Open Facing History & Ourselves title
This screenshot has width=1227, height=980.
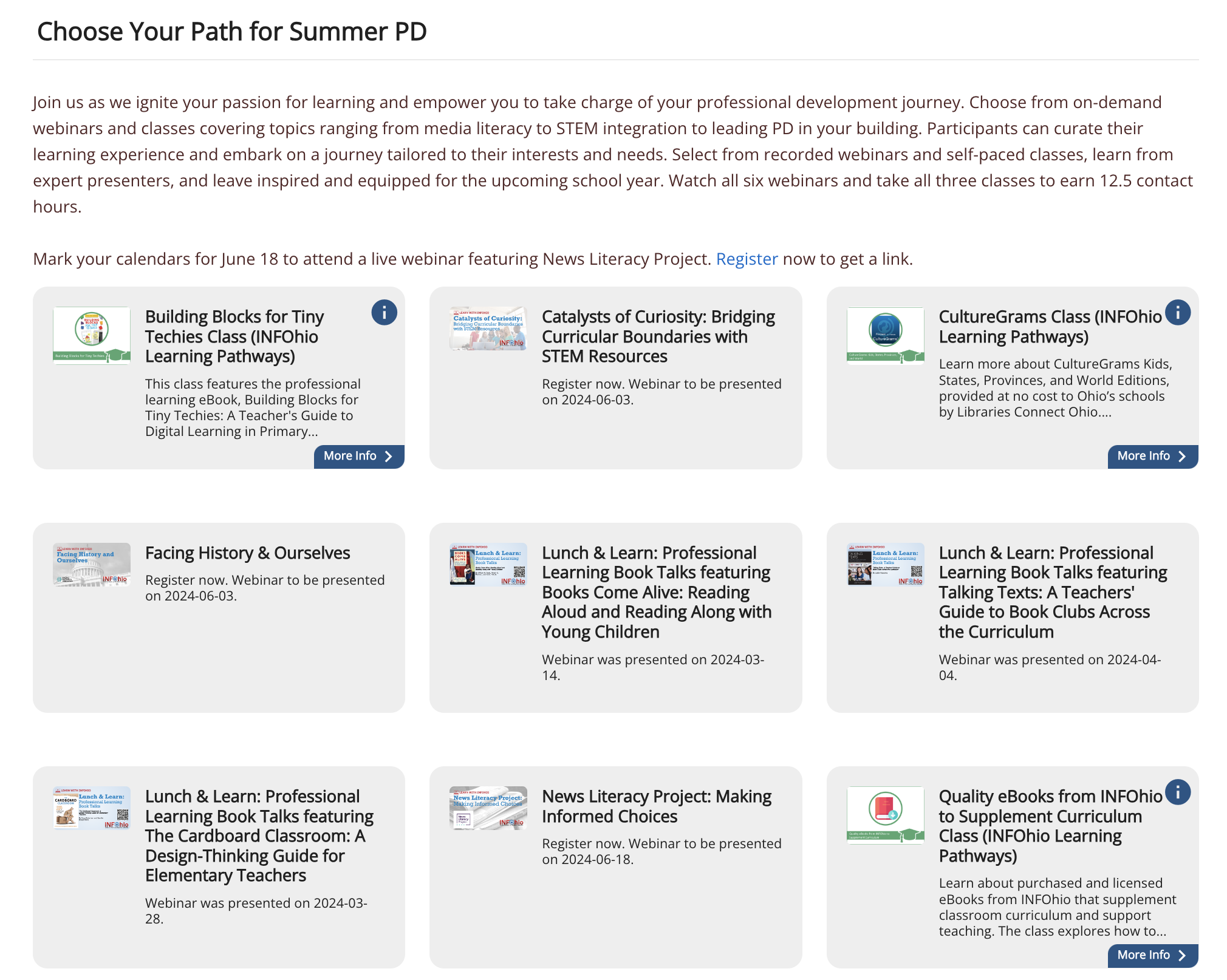click(247, 553)
